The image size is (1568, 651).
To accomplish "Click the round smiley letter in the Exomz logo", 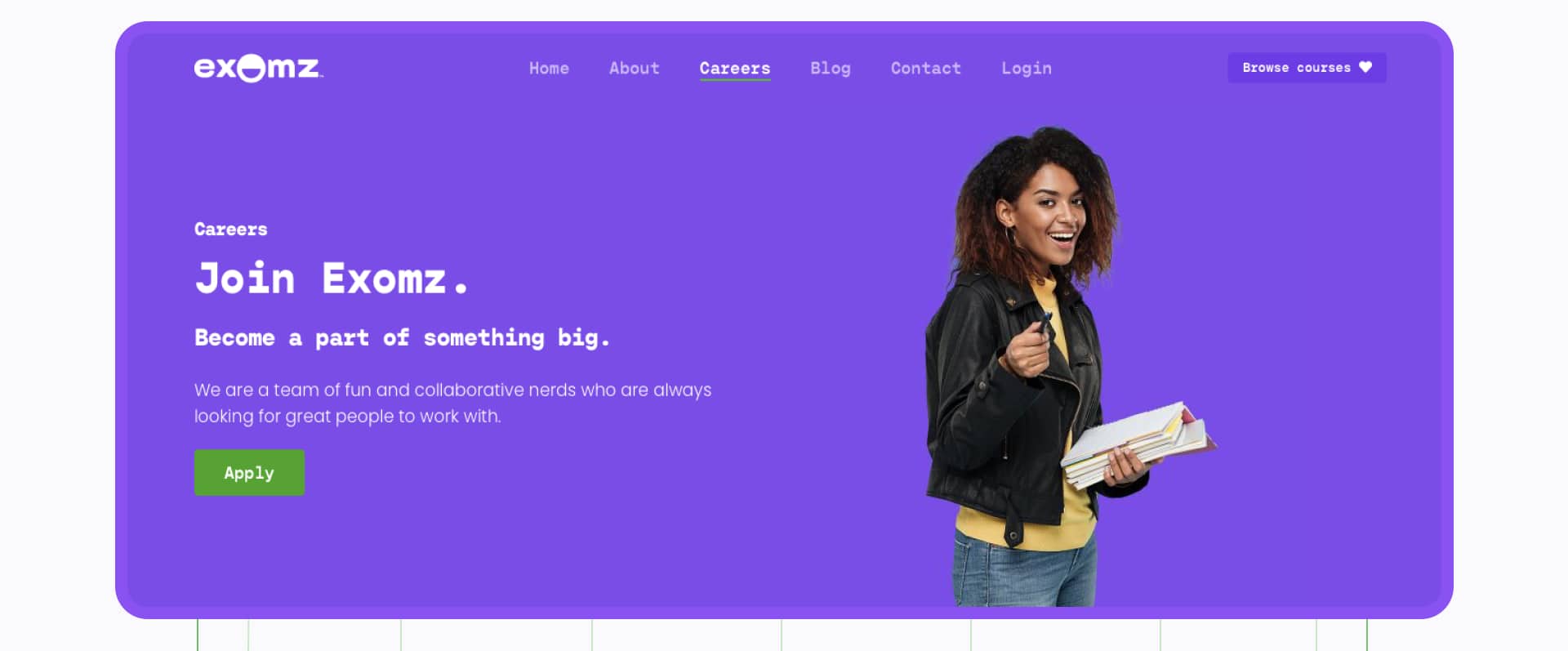I will pos(252,68).
